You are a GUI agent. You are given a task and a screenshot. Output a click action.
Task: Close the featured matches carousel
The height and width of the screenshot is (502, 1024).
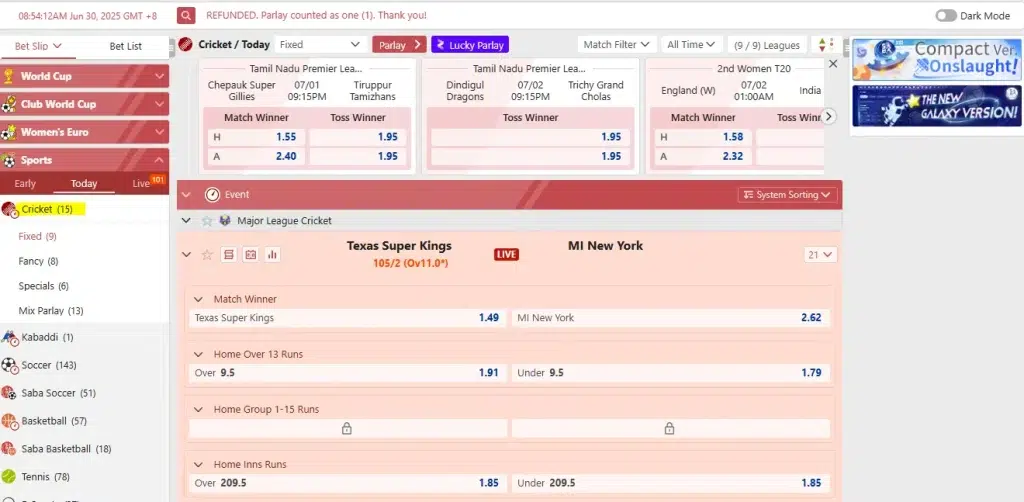pos(833,64)
